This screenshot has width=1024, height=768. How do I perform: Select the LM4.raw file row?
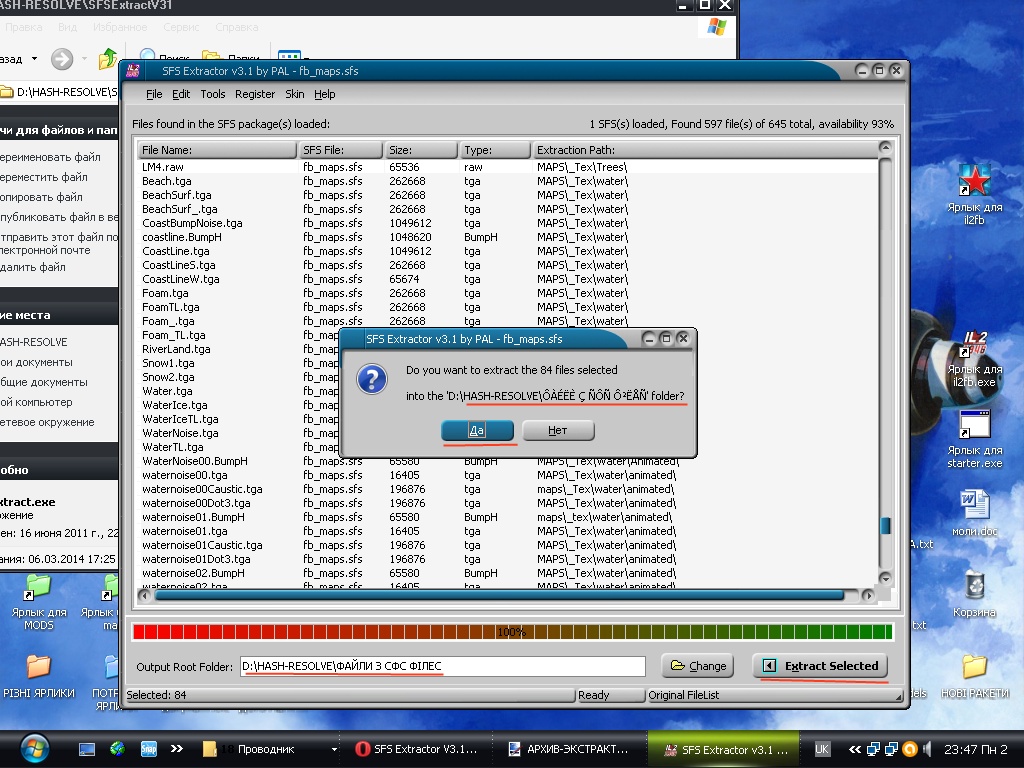tap(508, 167)
